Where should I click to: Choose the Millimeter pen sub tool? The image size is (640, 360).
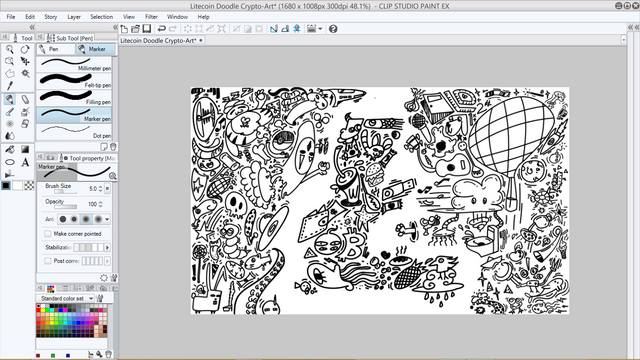tap(74, 64)
